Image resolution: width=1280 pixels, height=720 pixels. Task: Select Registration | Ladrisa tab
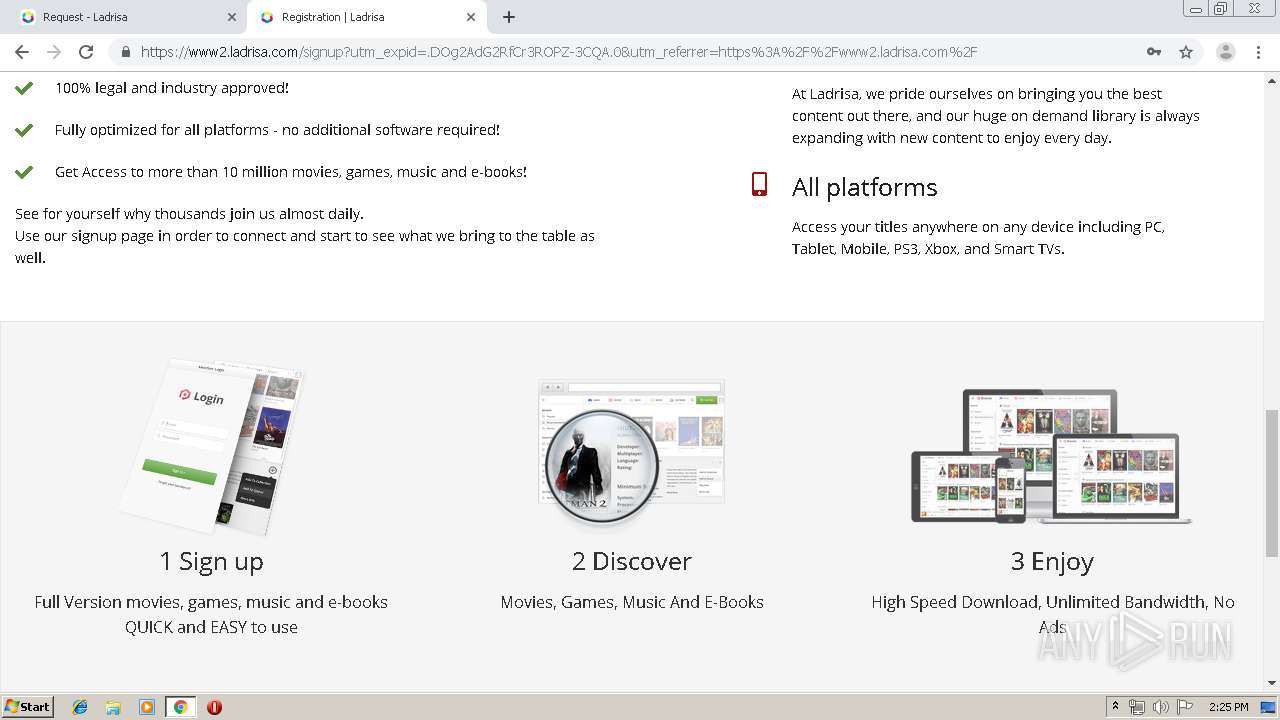coord(366,17)
